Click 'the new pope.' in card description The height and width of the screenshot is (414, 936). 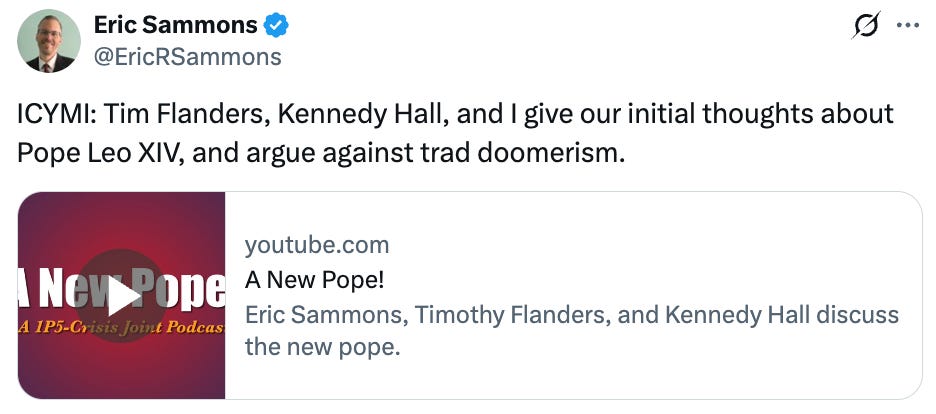click(322, 347)
